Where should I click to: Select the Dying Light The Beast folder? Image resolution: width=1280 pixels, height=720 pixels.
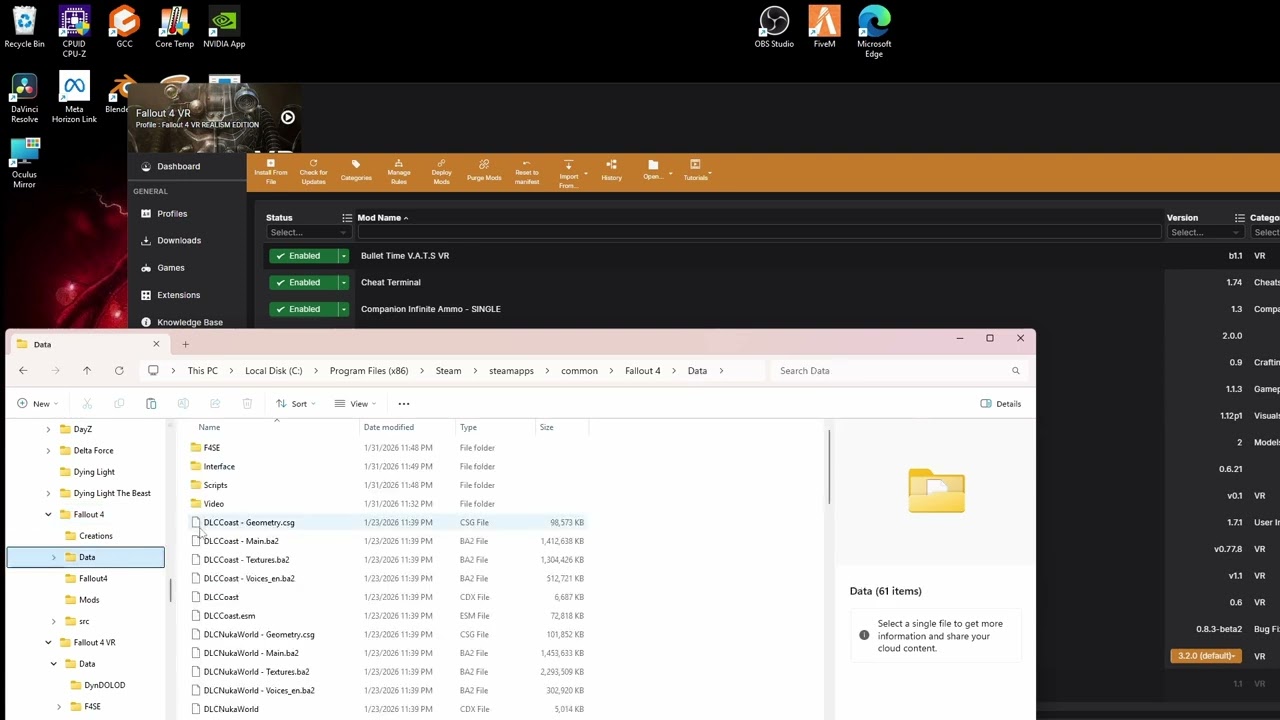coord(112,494)
